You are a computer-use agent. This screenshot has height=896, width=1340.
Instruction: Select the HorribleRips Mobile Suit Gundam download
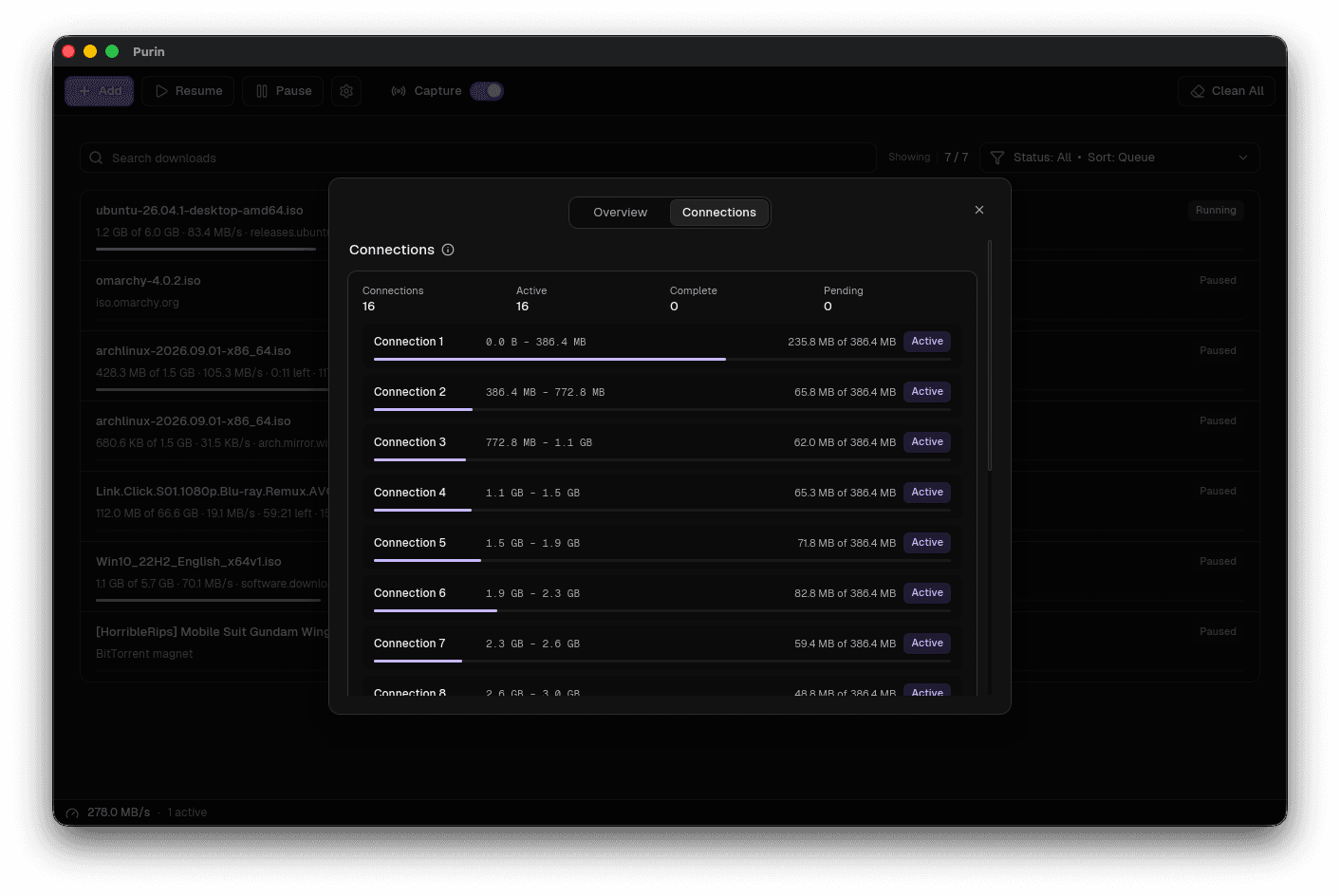(670, 647)
